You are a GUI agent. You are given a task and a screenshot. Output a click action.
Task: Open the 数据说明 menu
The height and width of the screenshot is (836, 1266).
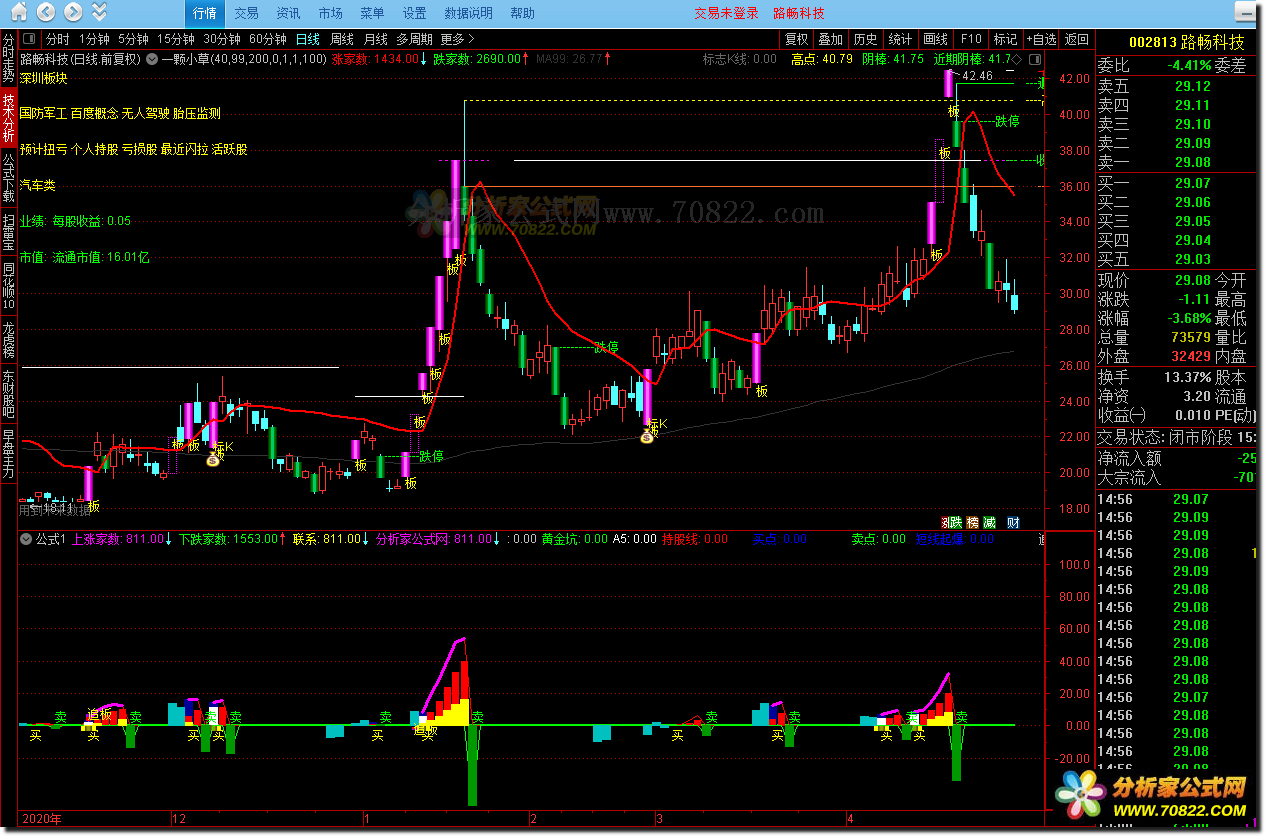[x=468, y=13]
